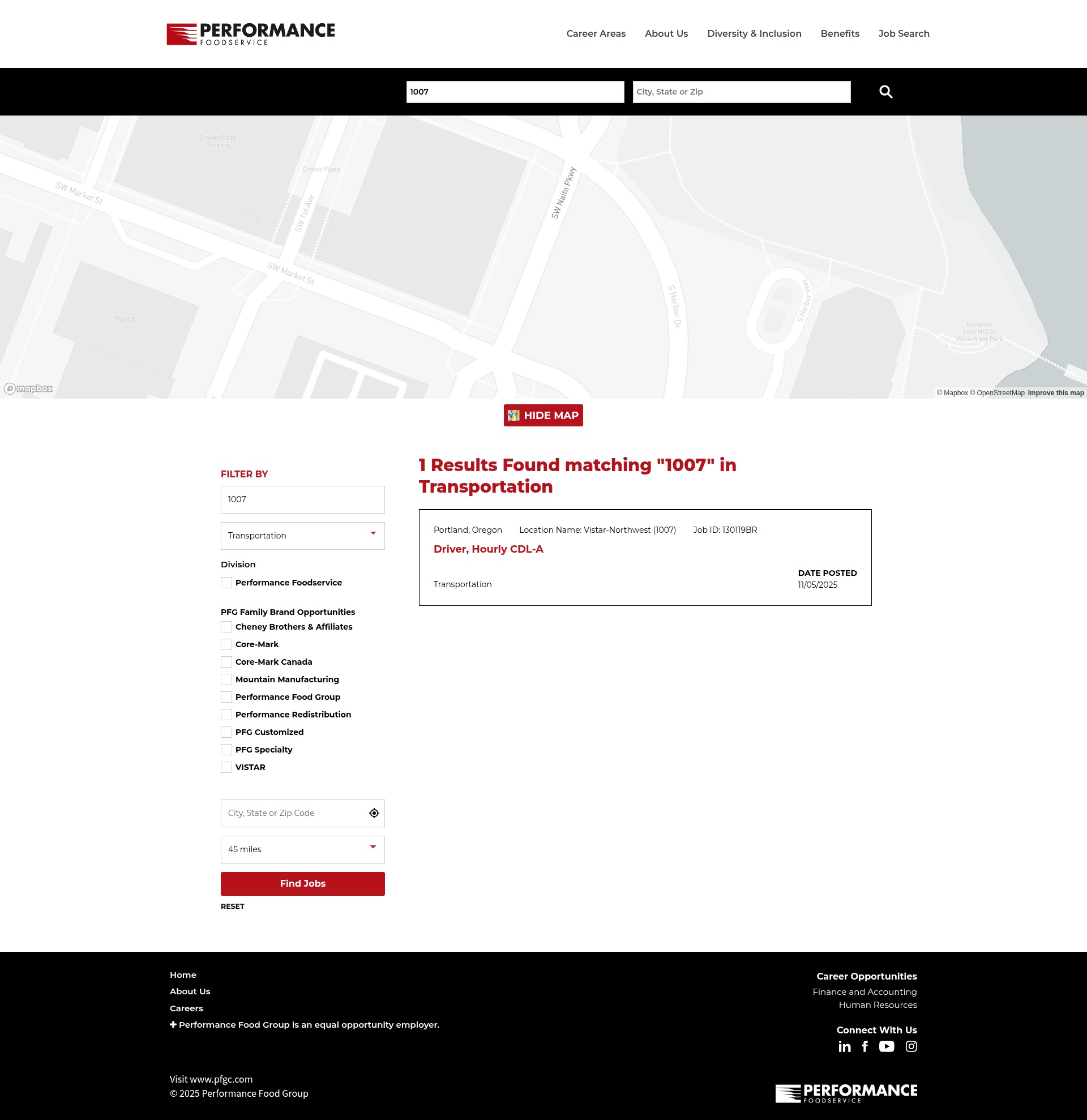
Task: Click Location Name: Vistar-Northwest (1007) text
Action: click(x=597, y=531)
